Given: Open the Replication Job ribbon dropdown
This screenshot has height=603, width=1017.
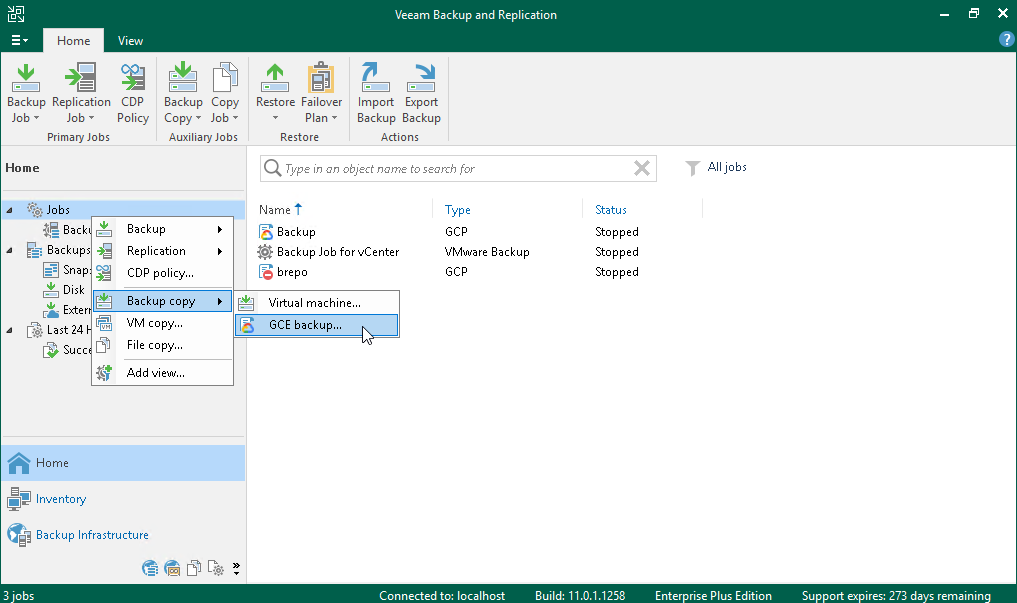Looking at the screenshot, I should (81, 93).
